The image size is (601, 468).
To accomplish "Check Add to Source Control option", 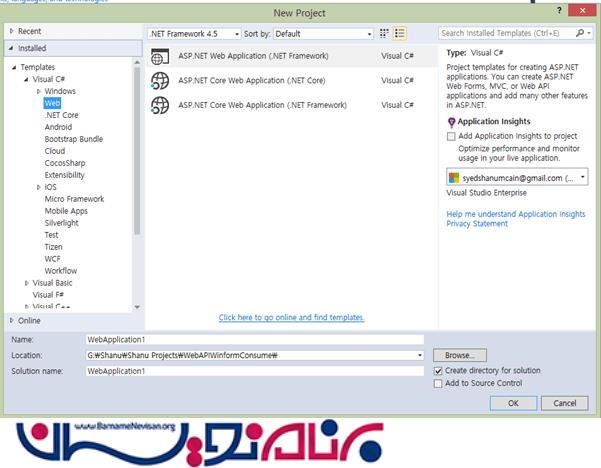I will click(437, 383).
